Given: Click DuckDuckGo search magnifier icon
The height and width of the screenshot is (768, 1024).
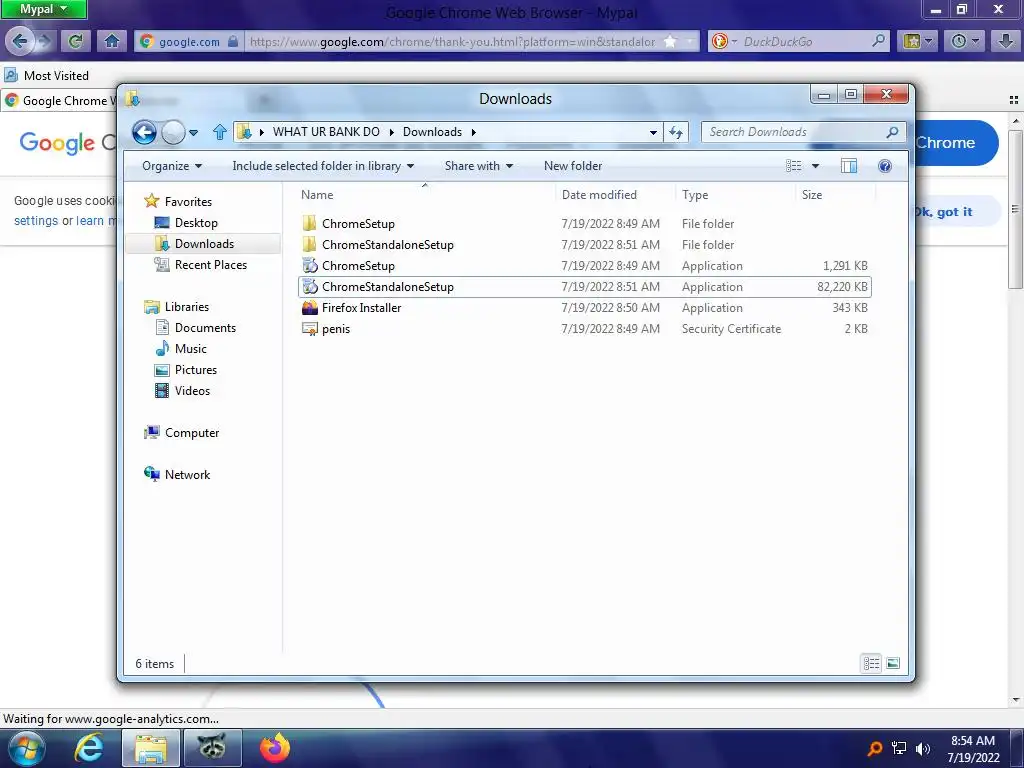Looking at the screenshot, I should pyautogui.click(x=878, y=41).
